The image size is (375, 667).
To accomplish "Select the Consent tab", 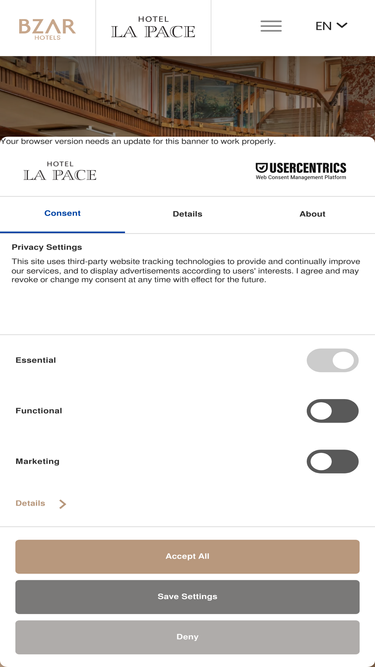I will click(62, 214).
